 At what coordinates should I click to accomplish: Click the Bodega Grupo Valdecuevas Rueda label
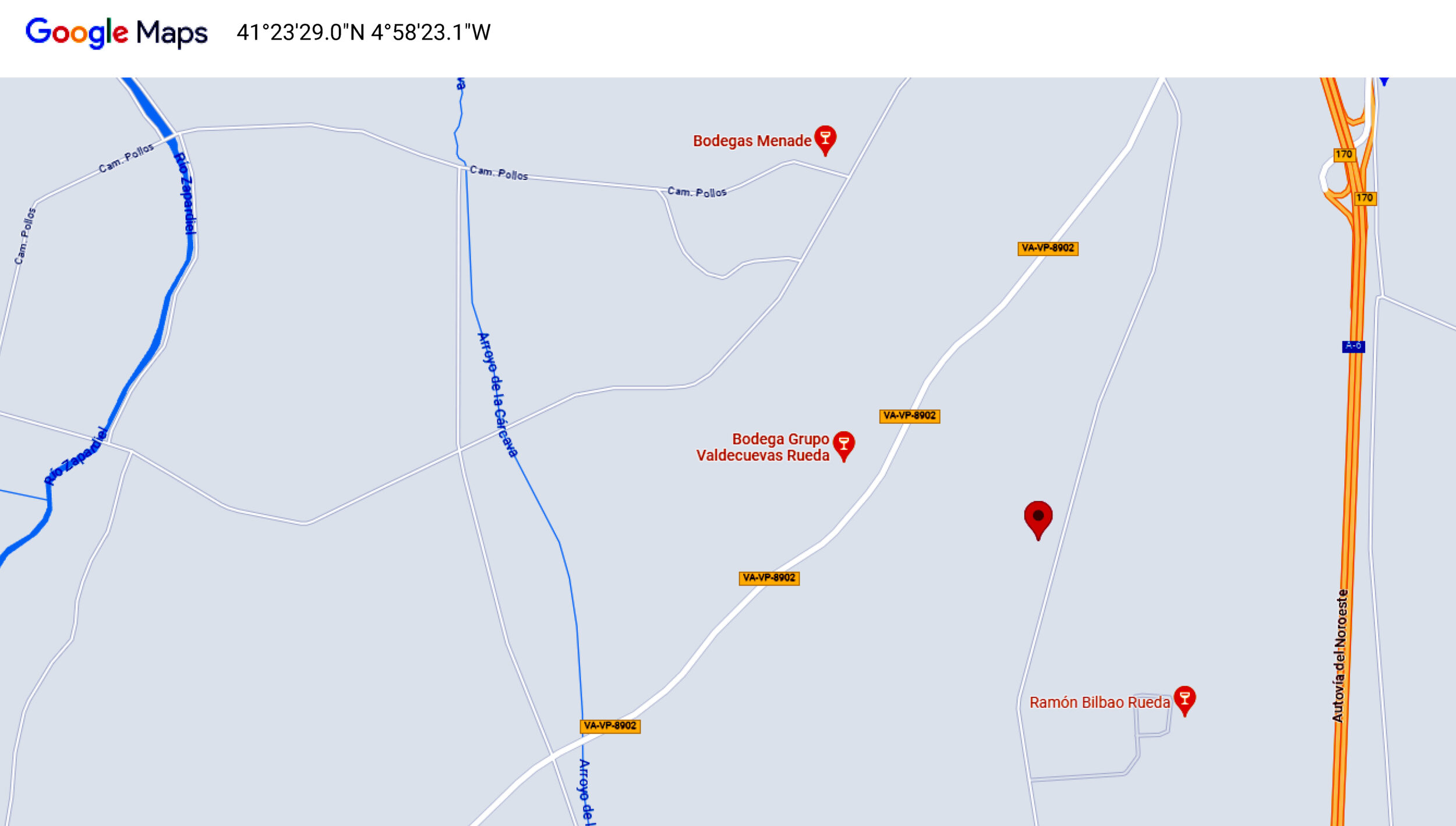point(763,447)
